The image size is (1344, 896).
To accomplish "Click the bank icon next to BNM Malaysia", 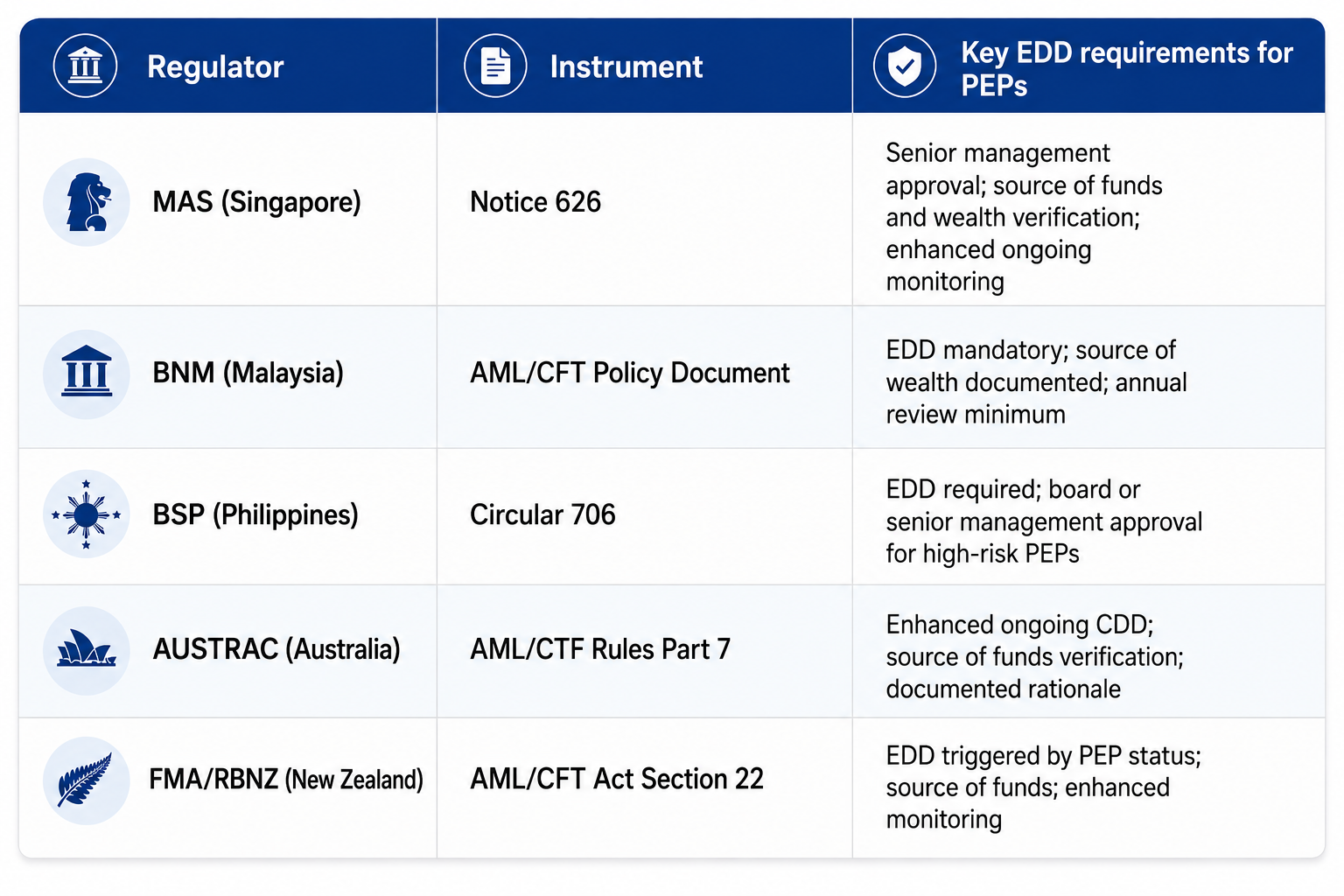I will tap(87, 374).
